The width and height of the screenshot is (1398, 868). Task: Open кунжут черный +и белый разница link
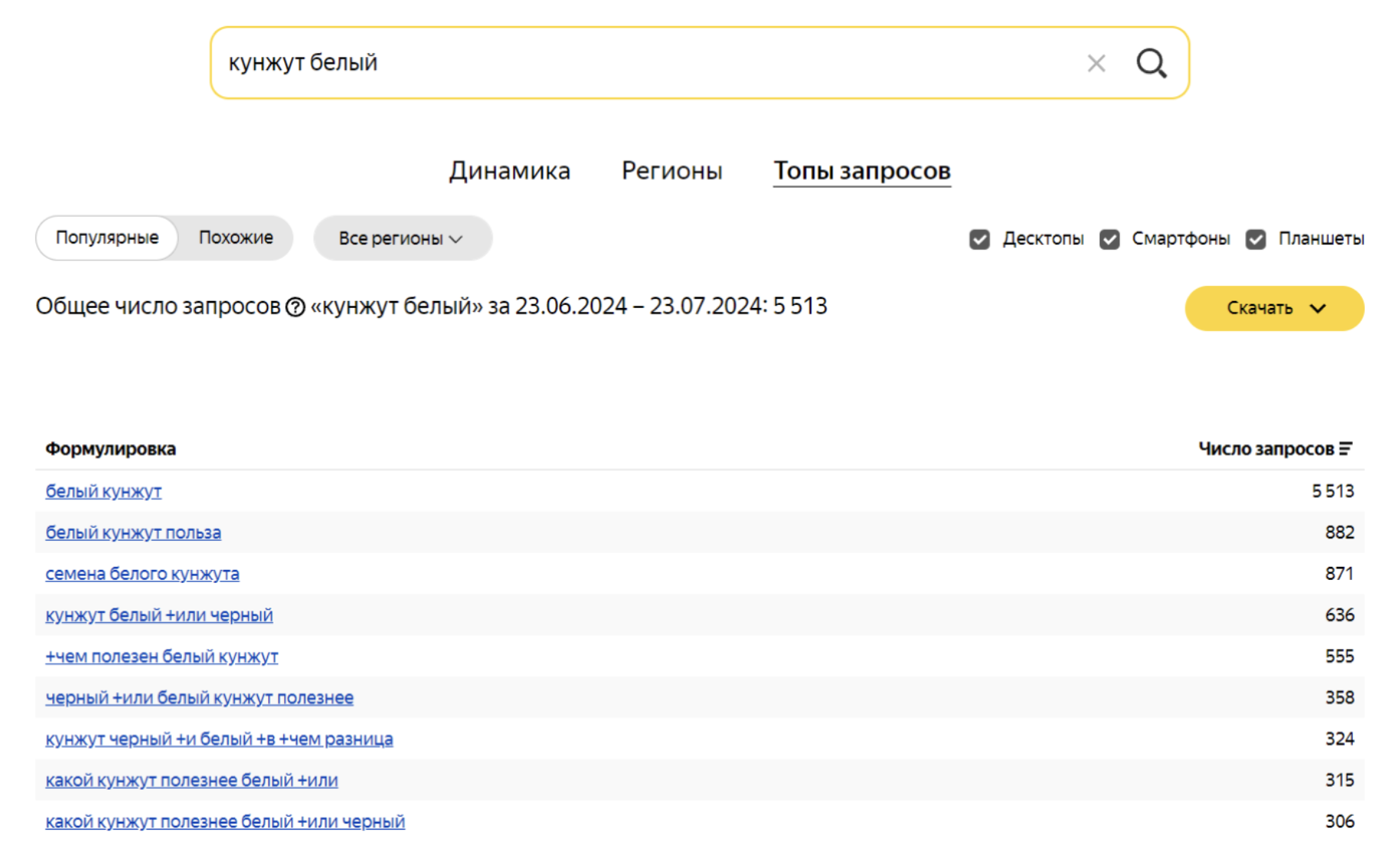coord(219,739)
